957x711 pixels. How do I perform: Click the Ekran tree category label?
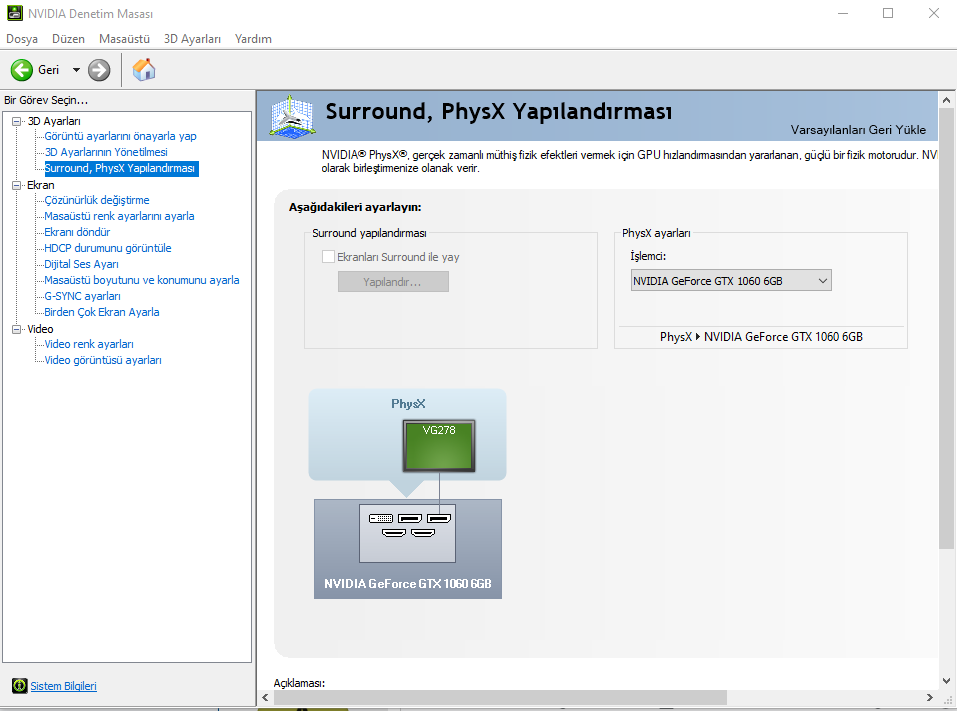[41, 186]
